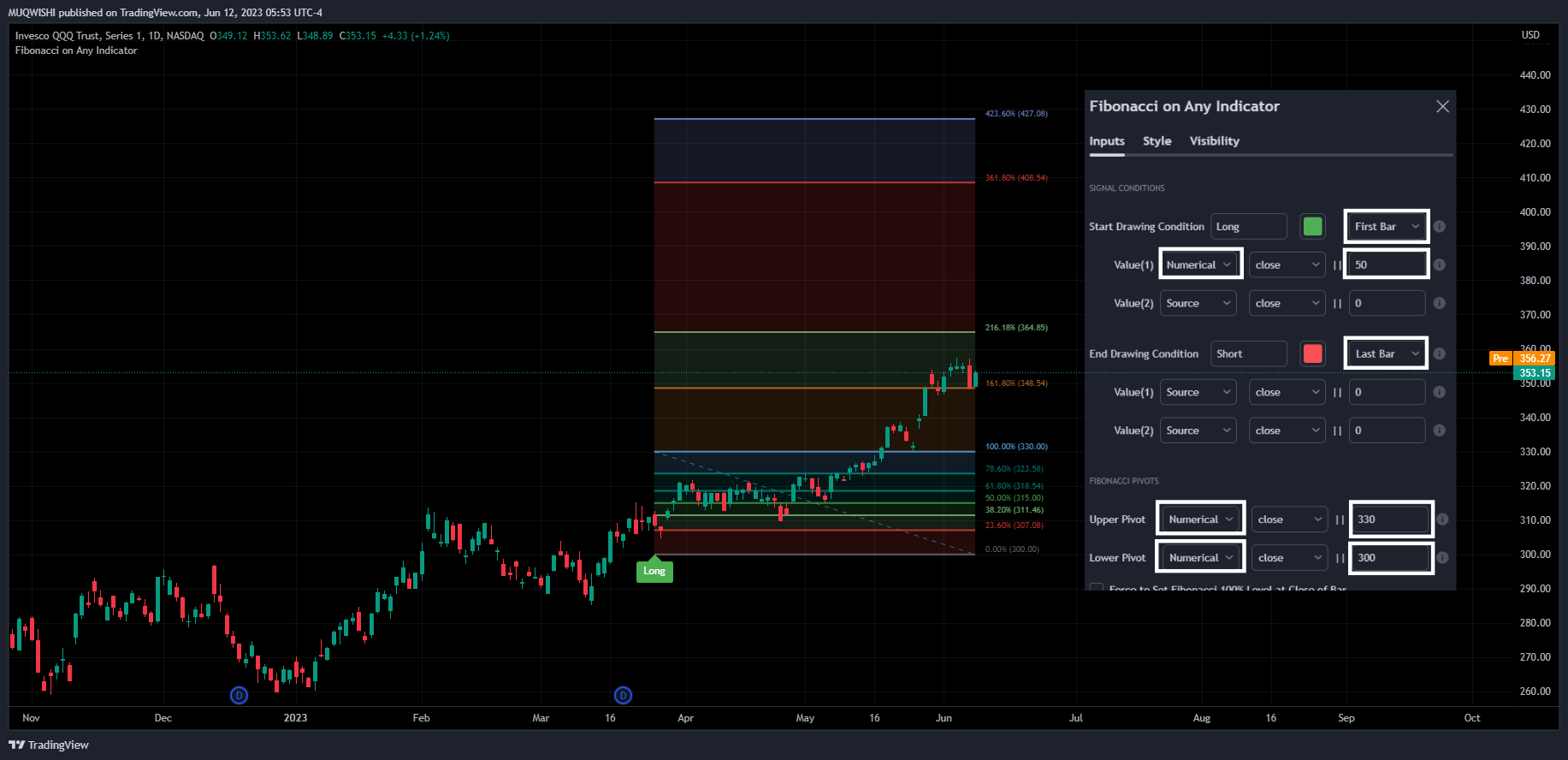Click the USD currency label on price axis
1568x760 pixels.
pyautogui.click(x=1530, y=35)
